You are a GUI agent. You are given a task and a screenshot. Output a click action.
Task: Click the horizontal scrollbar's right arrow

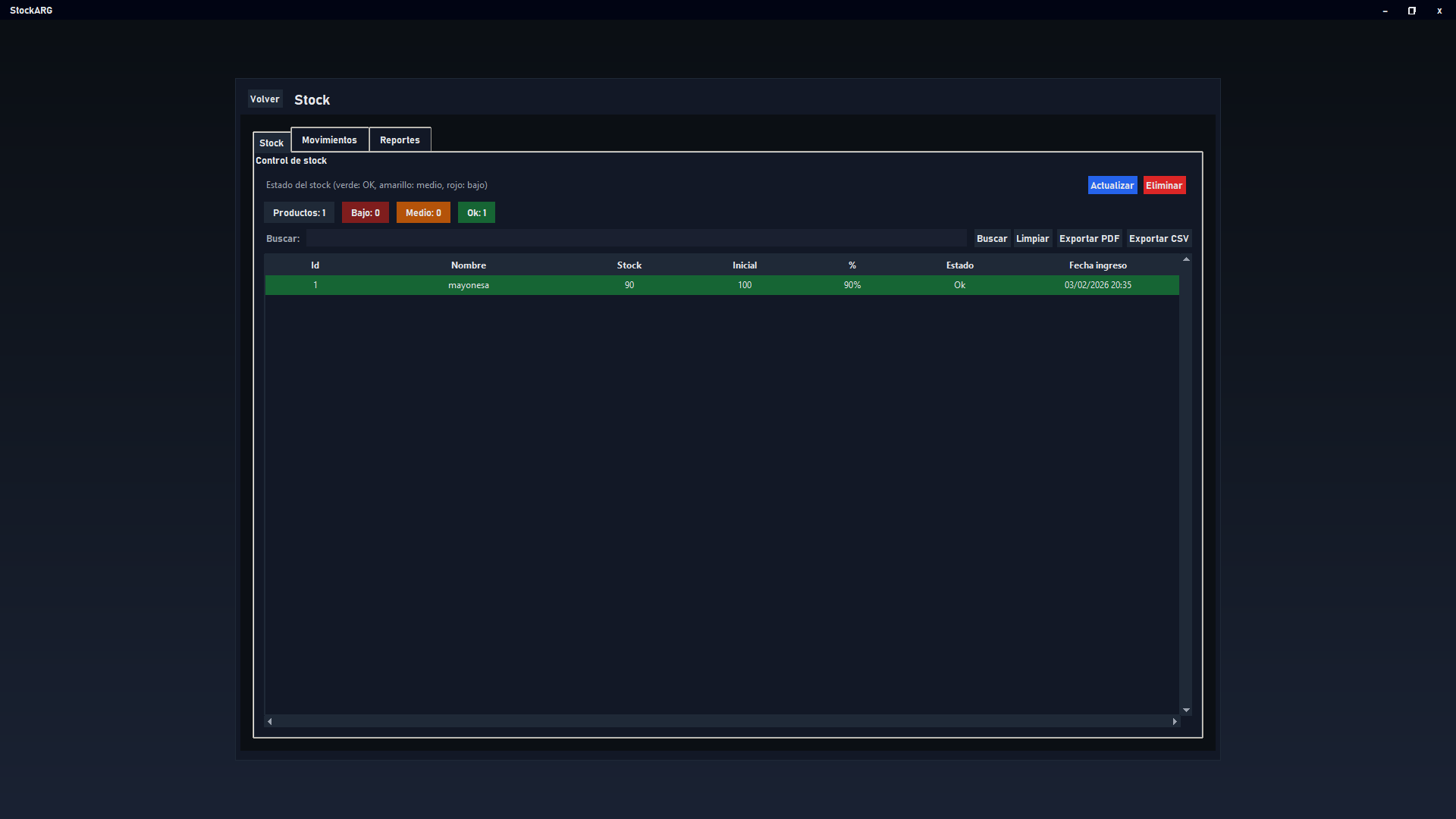click(1175, 722)
